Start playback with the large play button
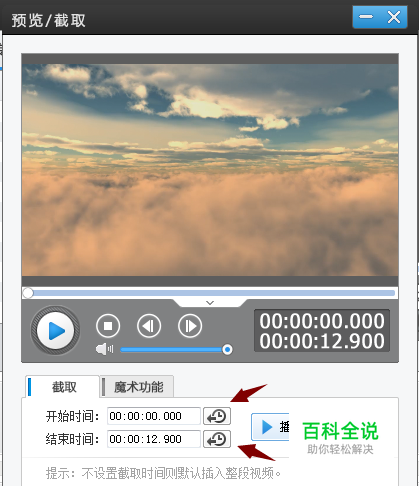Image resolution: width=419 pixels, height=486 pixels. [x=55, y=331]
